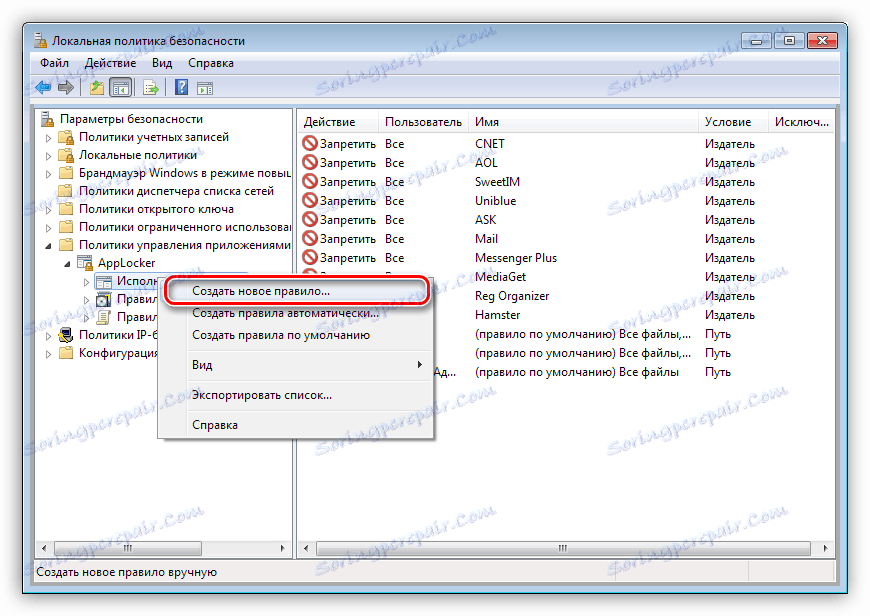Open the Файл menu
Screen dimensions: 870x616
click(55, 62)
